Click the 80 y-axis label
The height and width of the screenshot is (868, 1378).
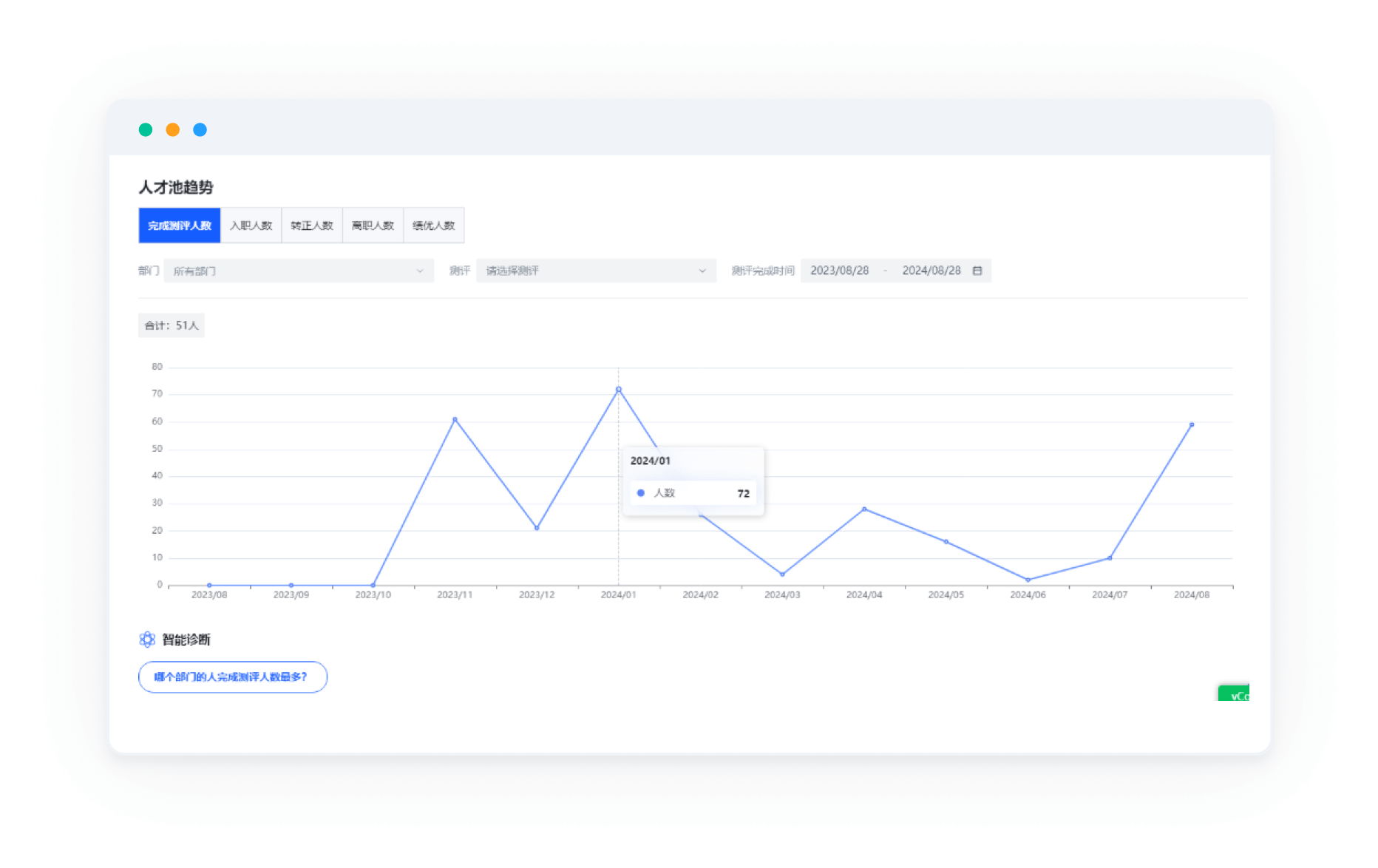point(157,367)
